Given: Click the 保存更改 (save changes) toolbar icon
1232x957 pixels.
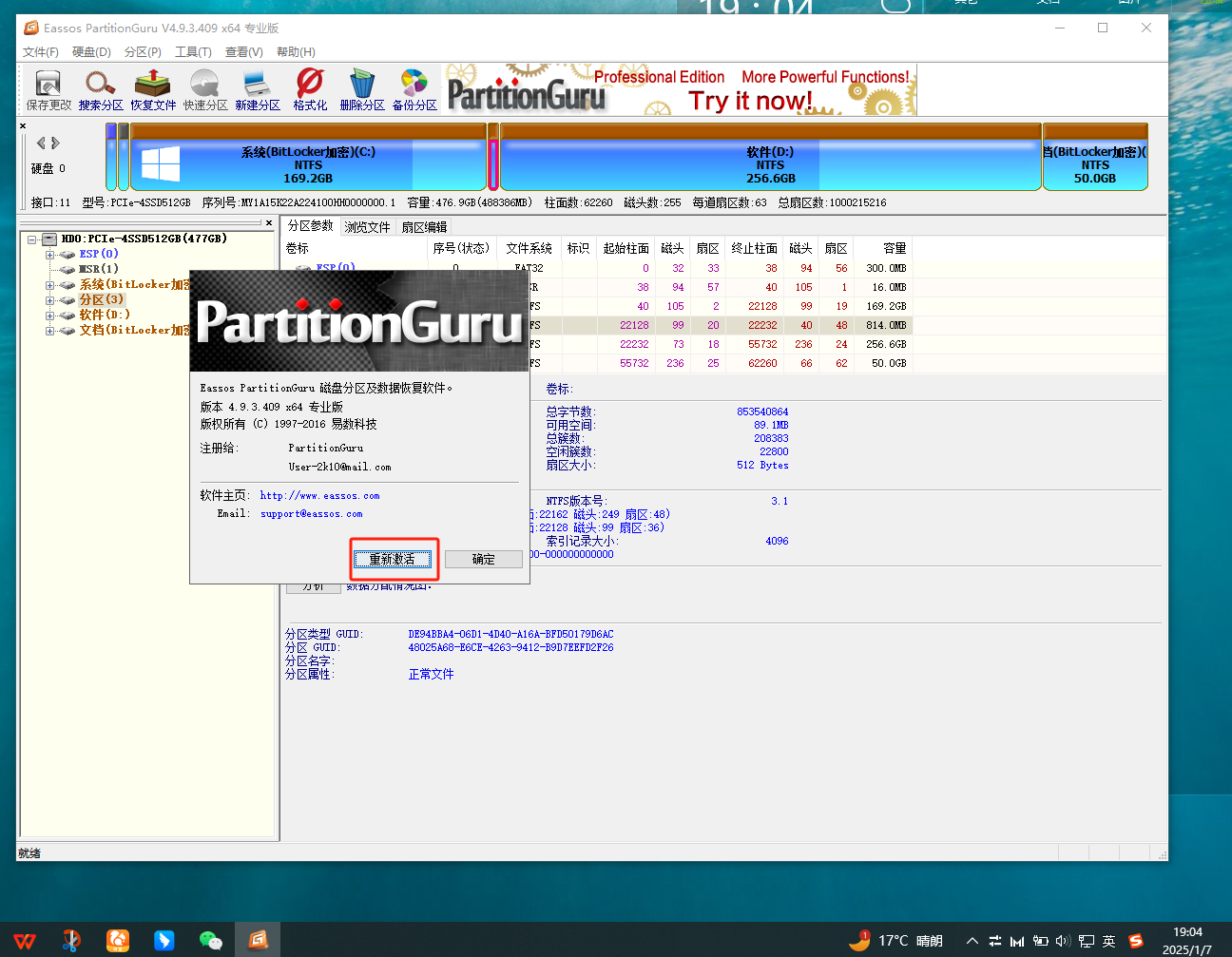Looking at the screenshot, I should 48,90.
